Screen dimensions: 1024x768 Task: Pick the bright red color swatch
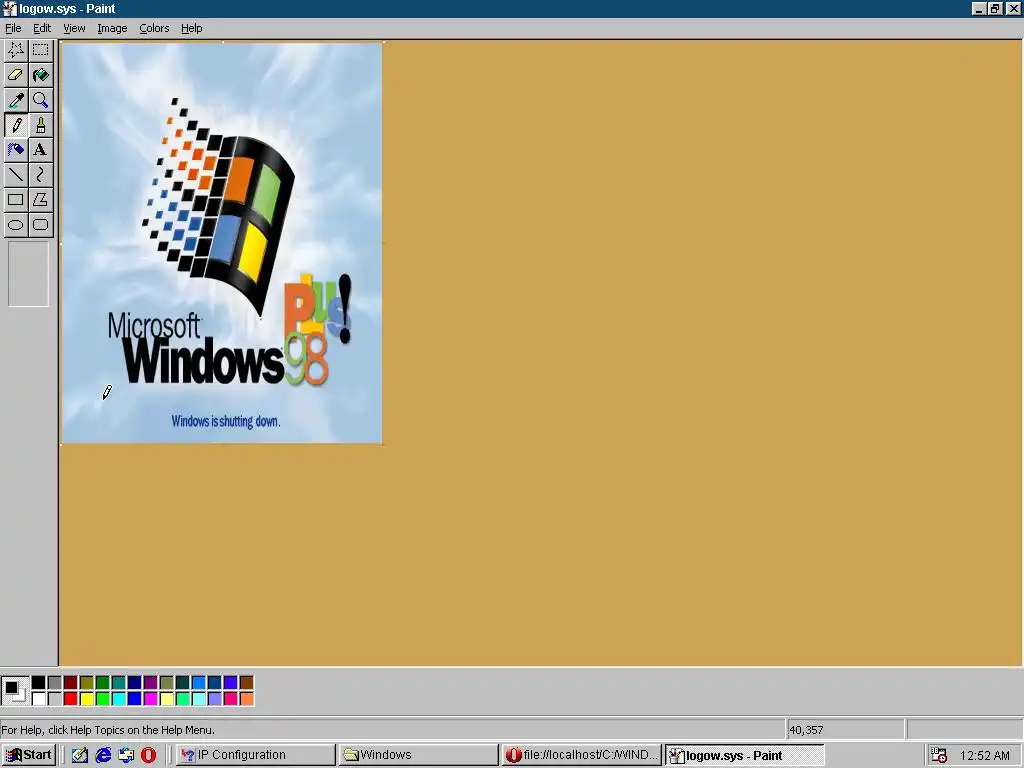coord(71,699)
